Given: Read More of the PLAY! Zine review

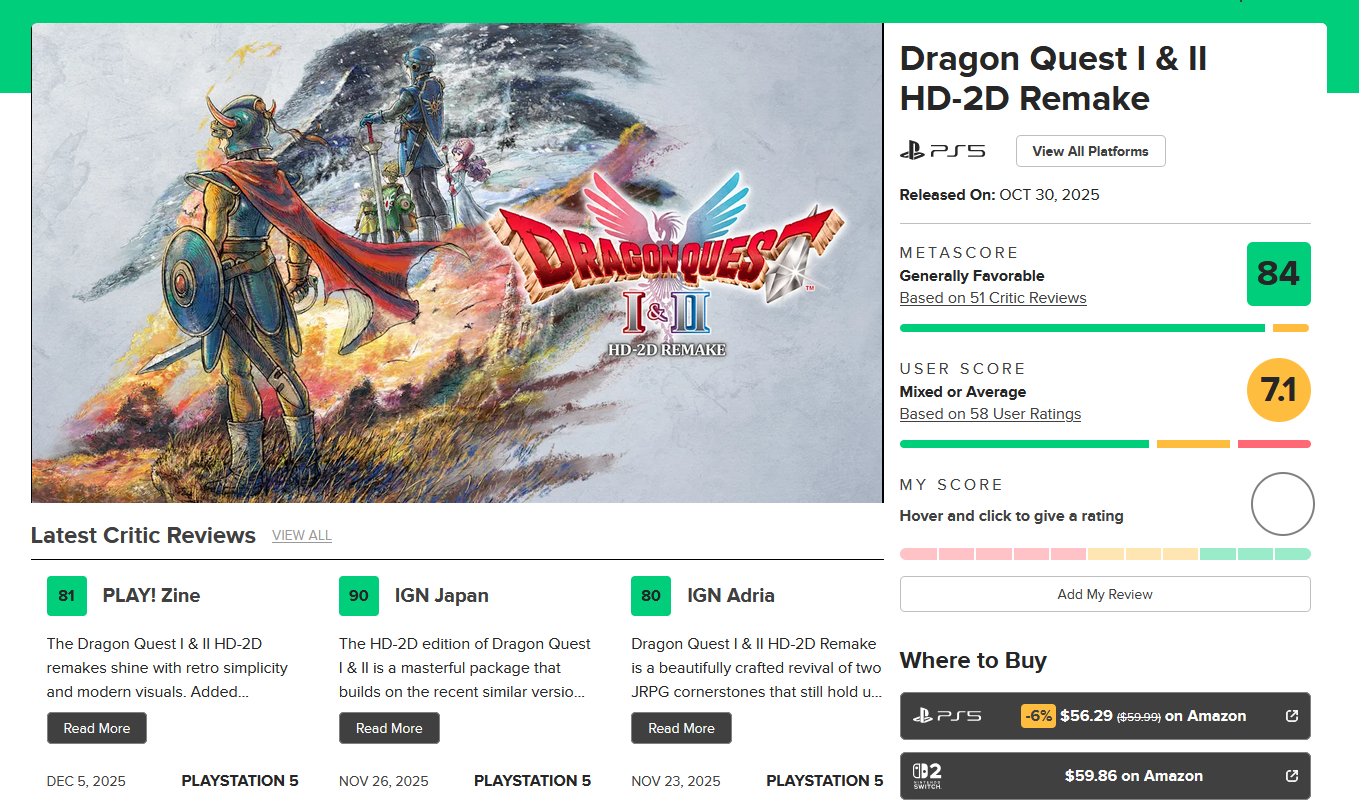Looking at the screenshot, I should (x=97, y=728).
